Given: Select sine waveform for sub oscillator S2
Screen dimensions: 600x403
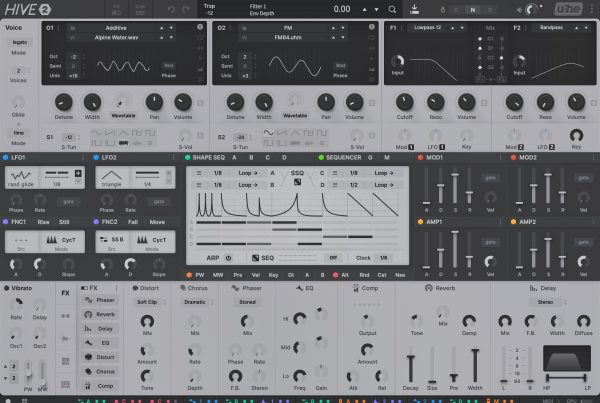Looking at the screenshot, I should 269,133.
